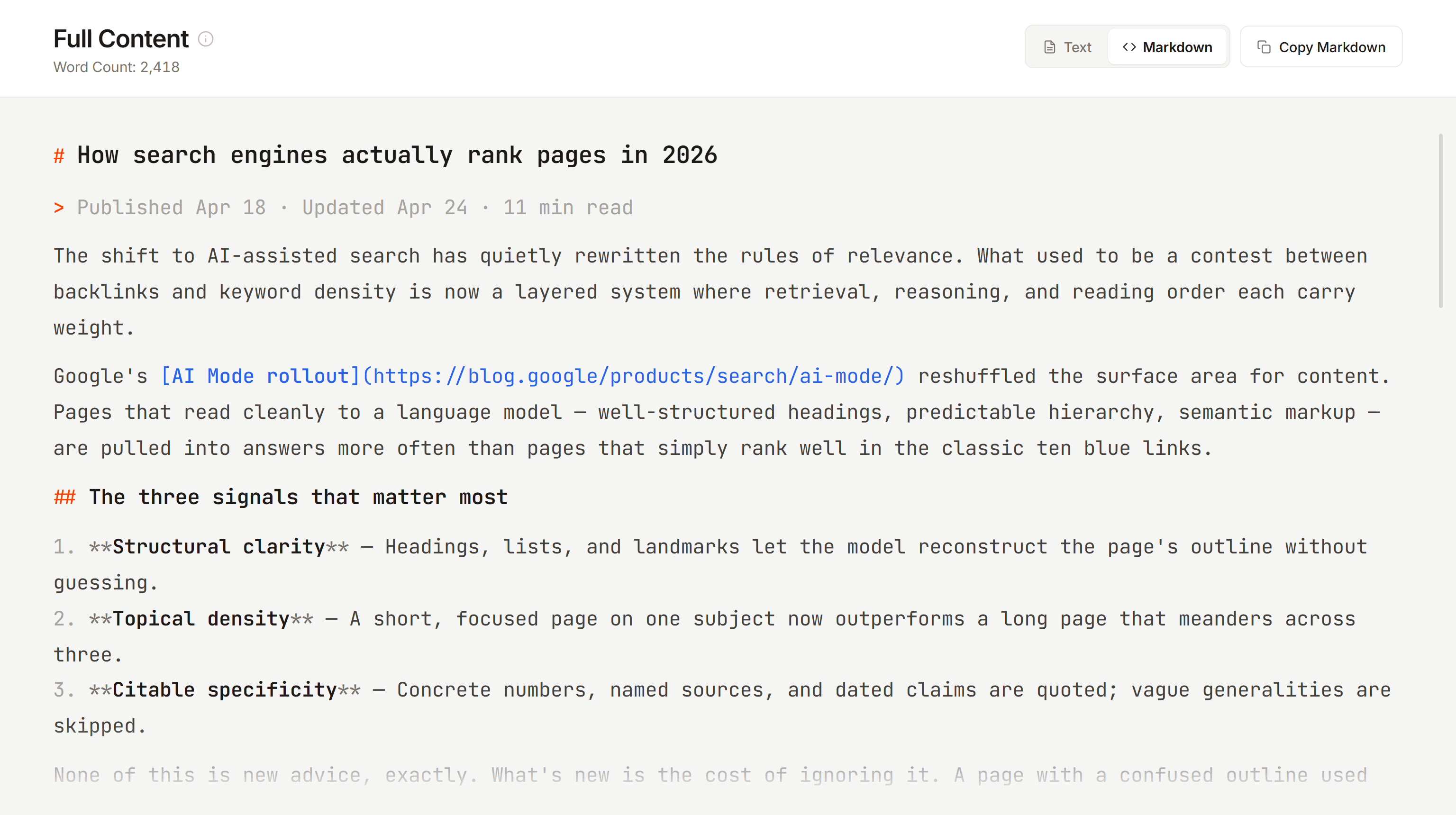Viewport: 1456px width, 815px height.
Task: Select the Markdown view tab
Action: pos(1167,47)
